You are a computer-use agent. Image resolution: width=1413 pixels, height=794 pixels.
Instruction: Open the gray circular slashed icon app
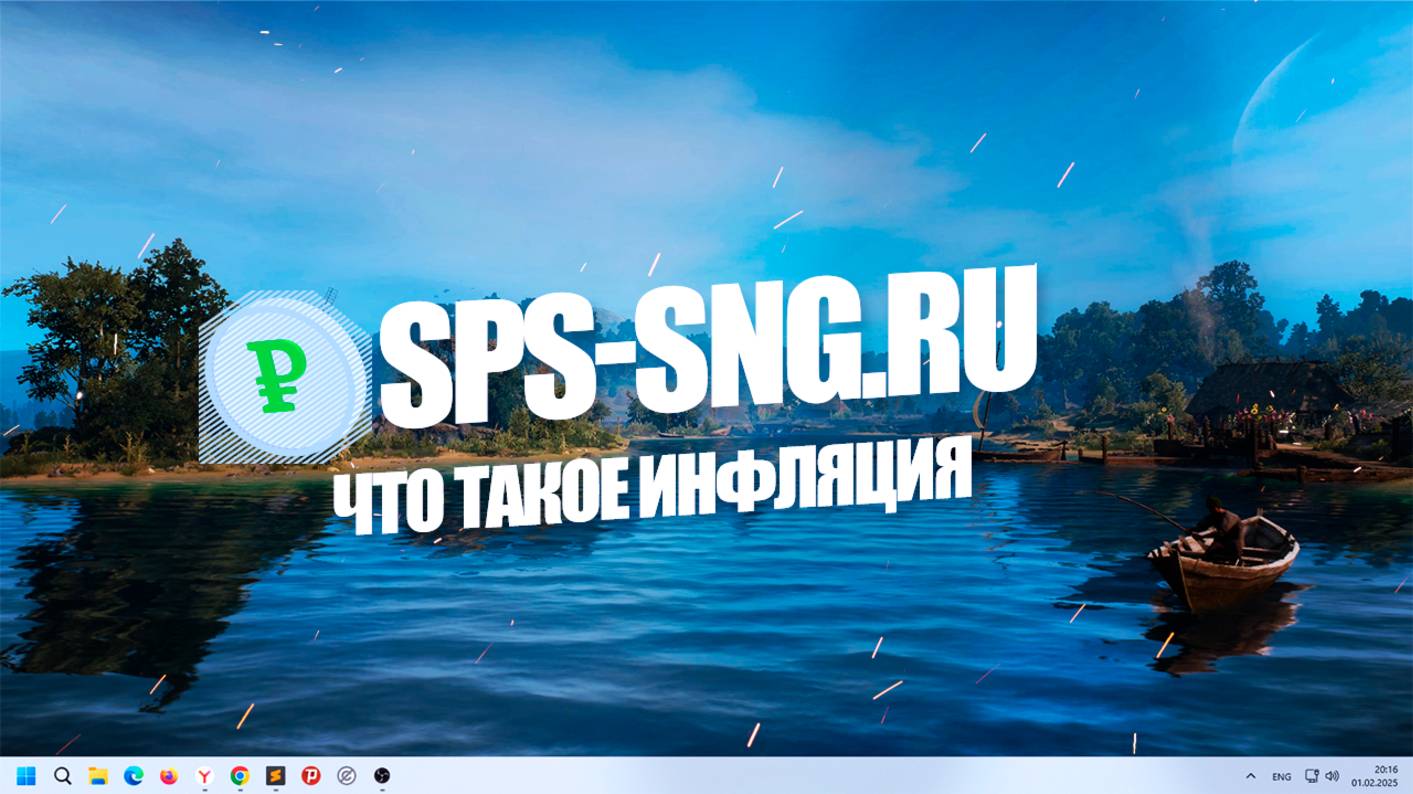pyautogui.click(x=346, y=776)
